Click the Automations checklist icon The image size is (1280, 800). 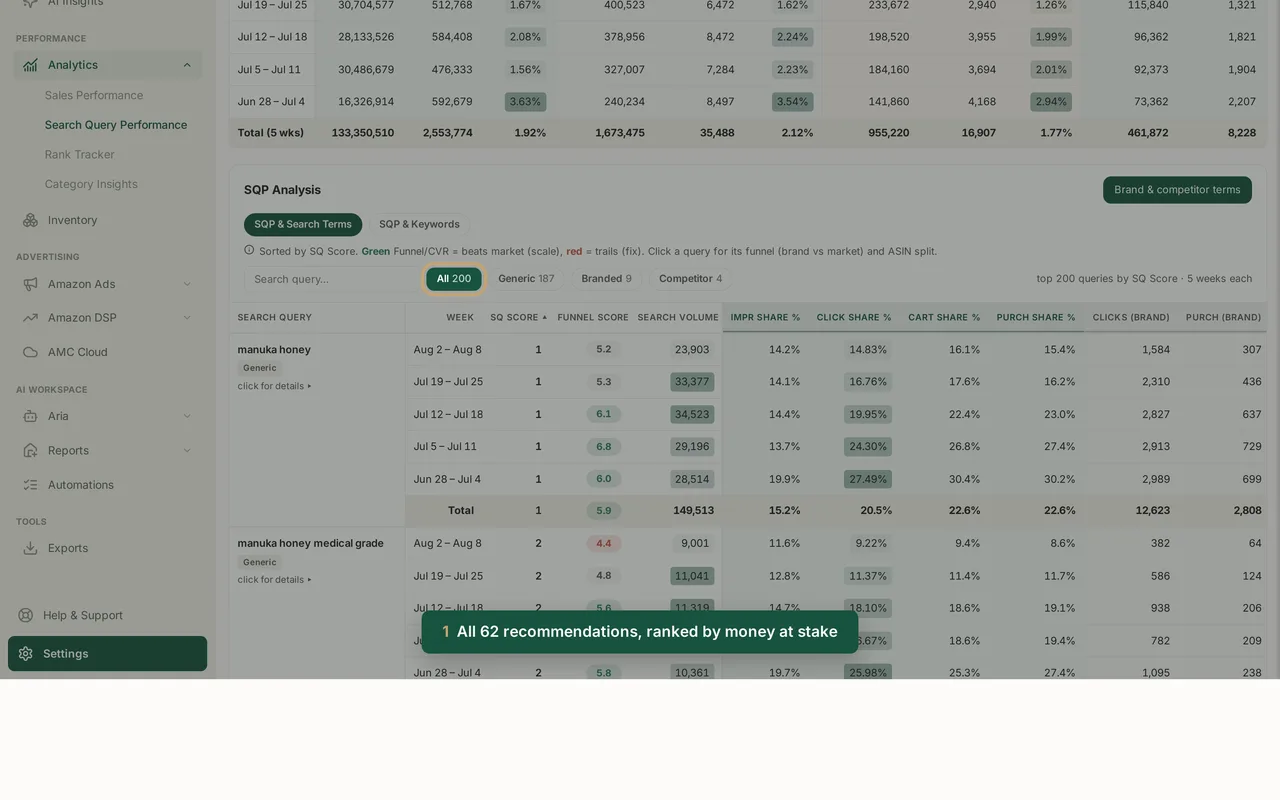pyautogui.click(x=30, y=485)
